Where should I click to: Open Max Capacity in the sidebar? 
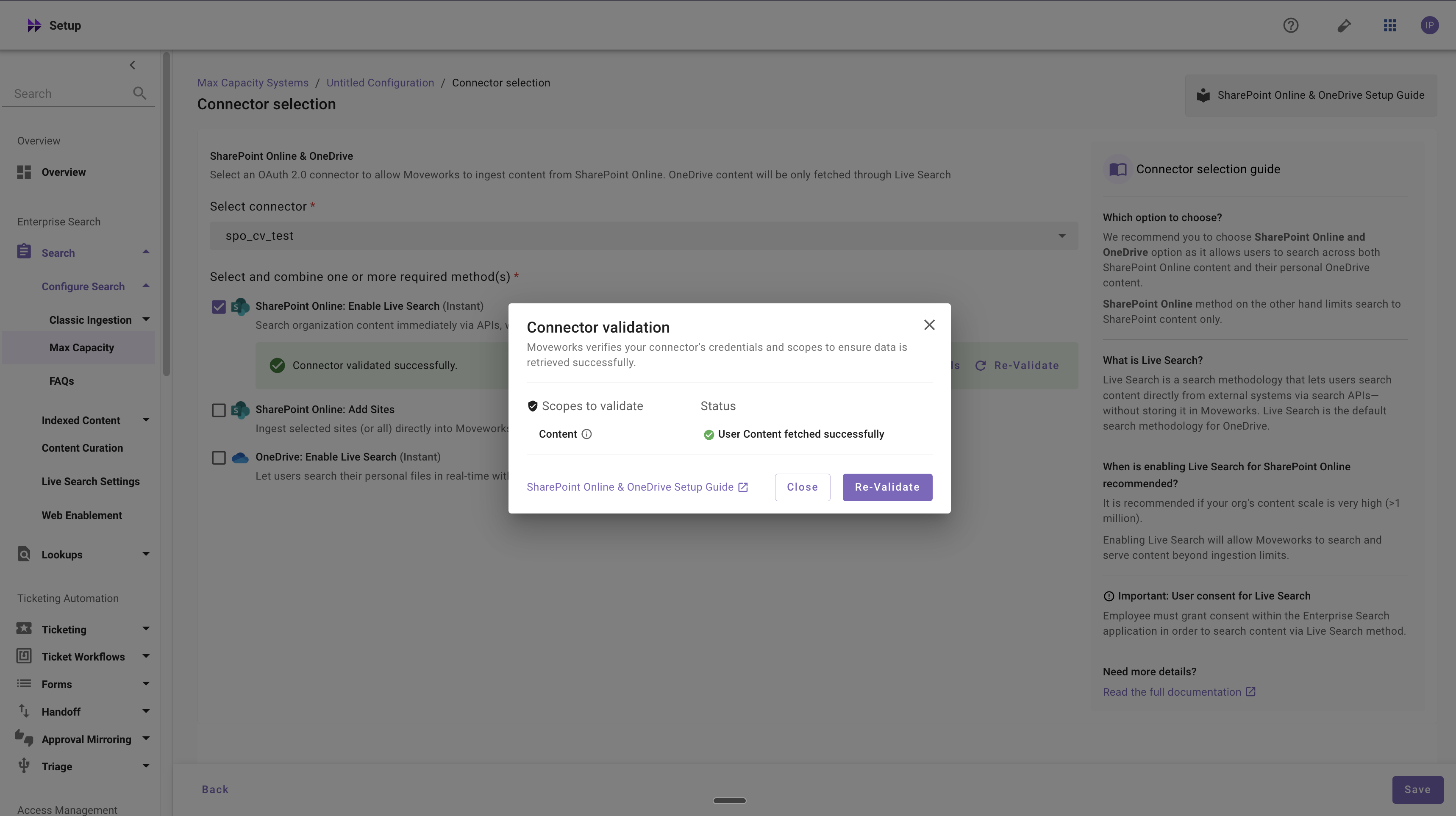78,347
